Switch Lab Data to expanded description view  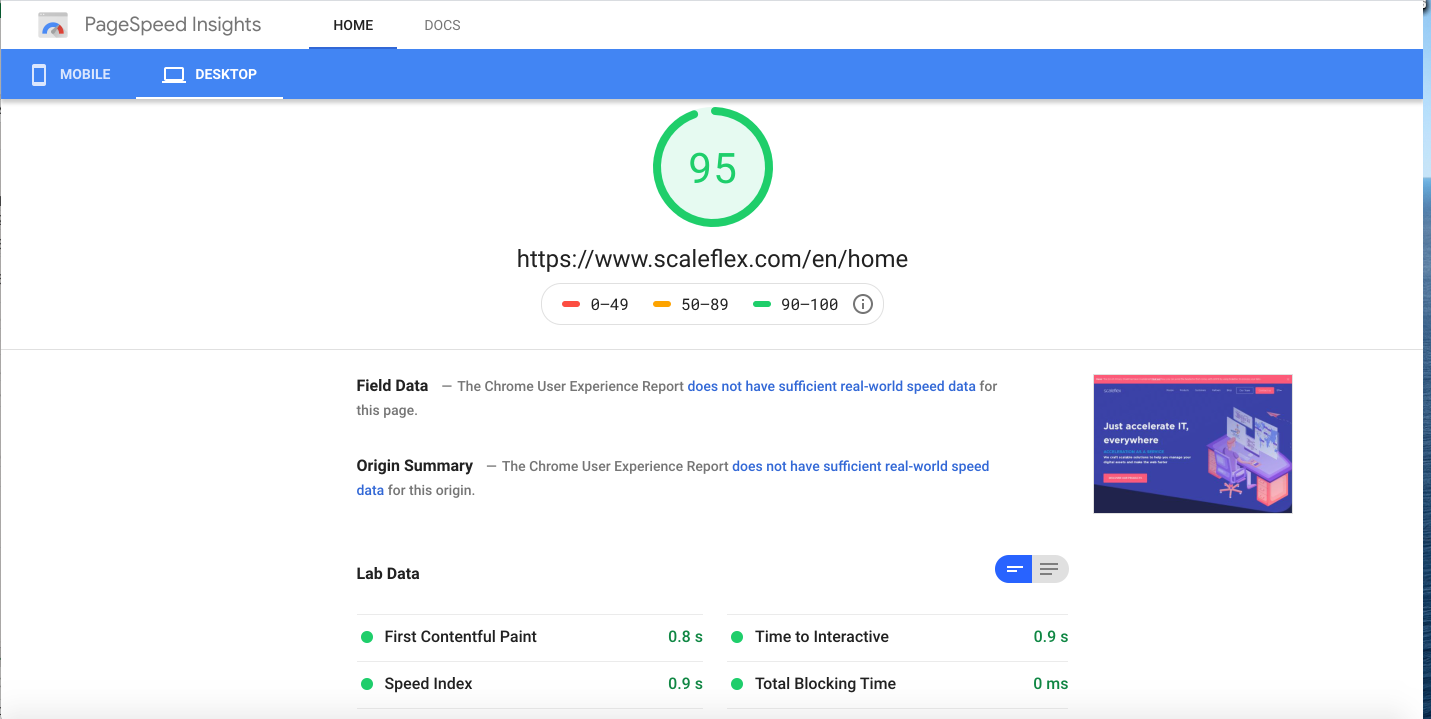click(x=1050, y=569)
